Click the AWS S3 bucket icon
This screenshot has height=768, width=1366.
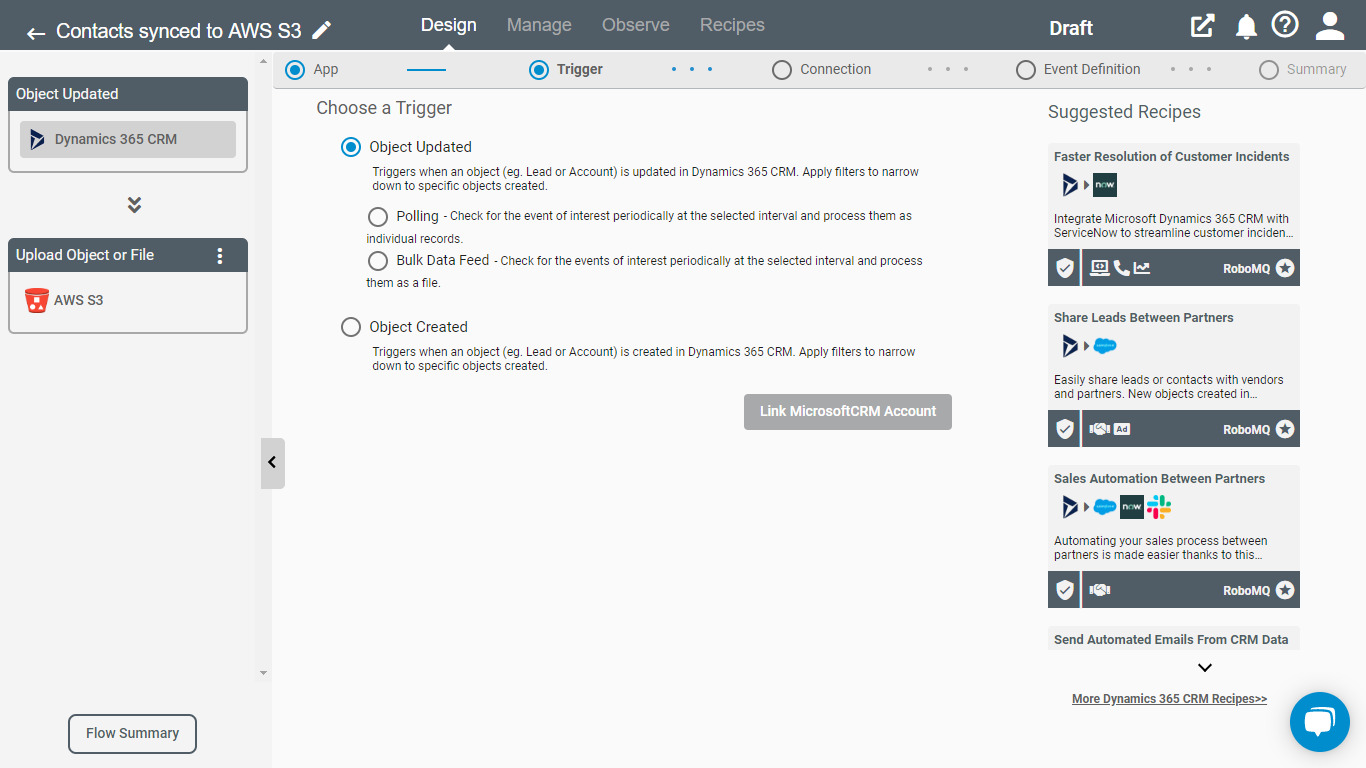[37, 300]
